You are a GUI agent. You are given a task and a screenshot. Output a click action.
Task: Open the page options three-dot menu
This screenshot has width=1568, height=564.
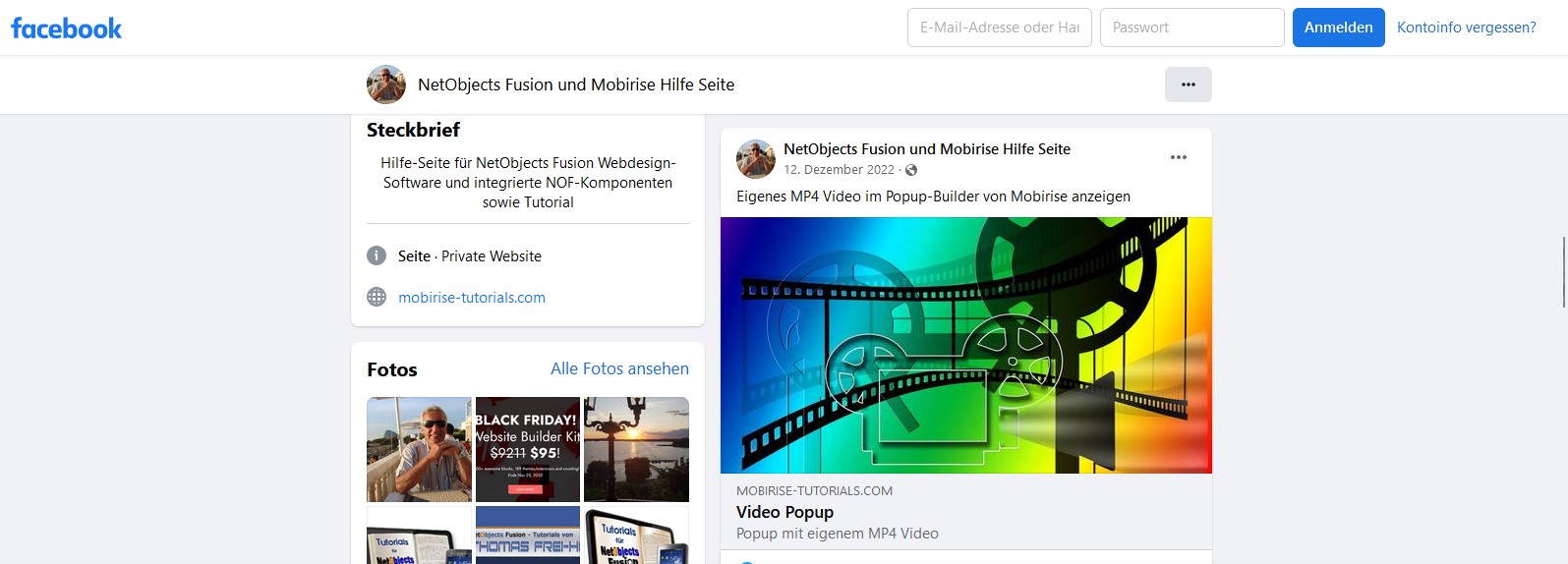pyautogui.click(x=1188, y=85)
